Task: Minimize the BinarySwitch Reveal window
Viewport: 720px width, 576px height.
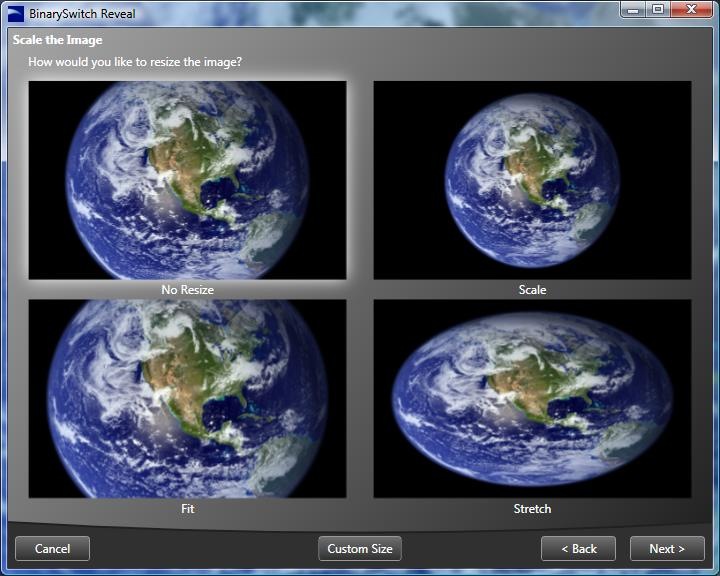Action: click(x=634, y=10)
